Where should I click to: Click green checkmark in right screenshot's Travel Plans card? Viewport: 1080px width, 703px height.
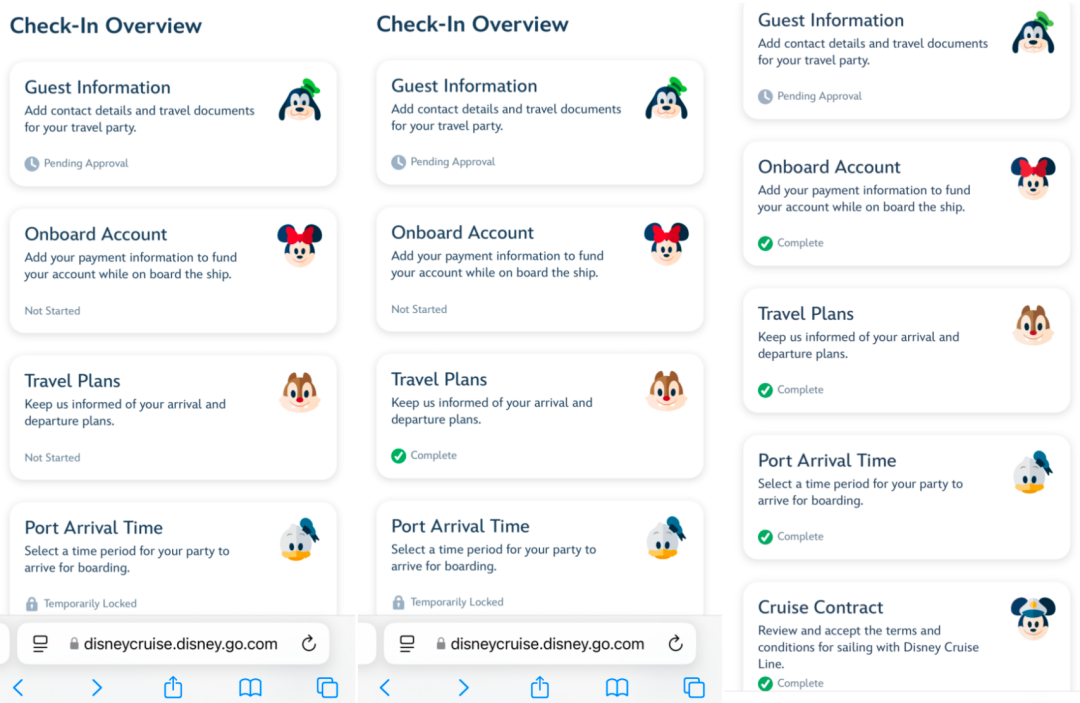tap(765, 390)
